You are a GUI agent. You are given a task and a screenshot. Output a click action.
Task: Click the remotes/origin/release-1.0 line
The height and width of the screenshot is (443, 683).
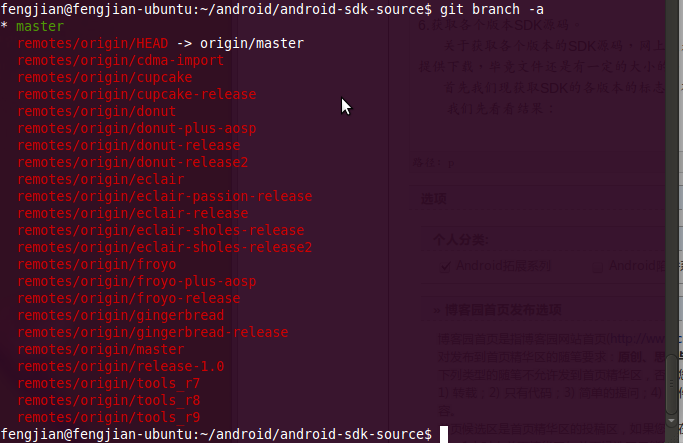point(121,366)
